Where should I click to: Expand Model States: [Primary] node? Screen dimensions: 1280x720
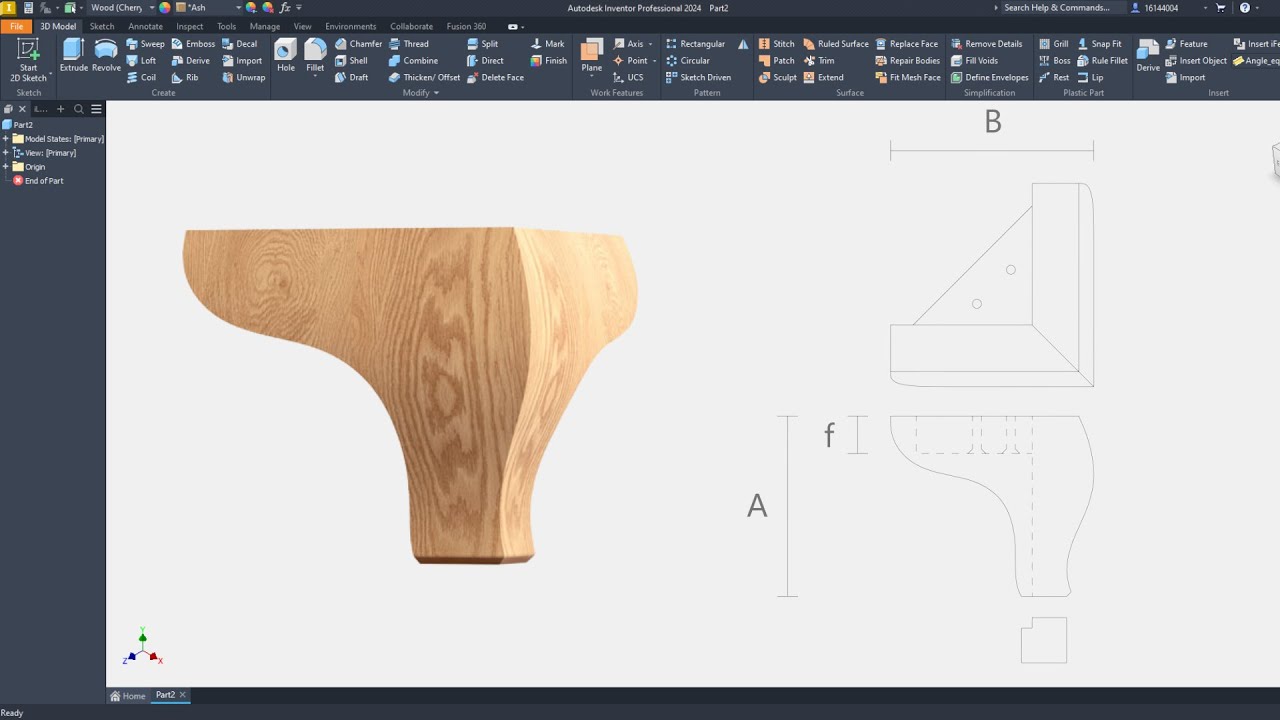pos(6,139)
